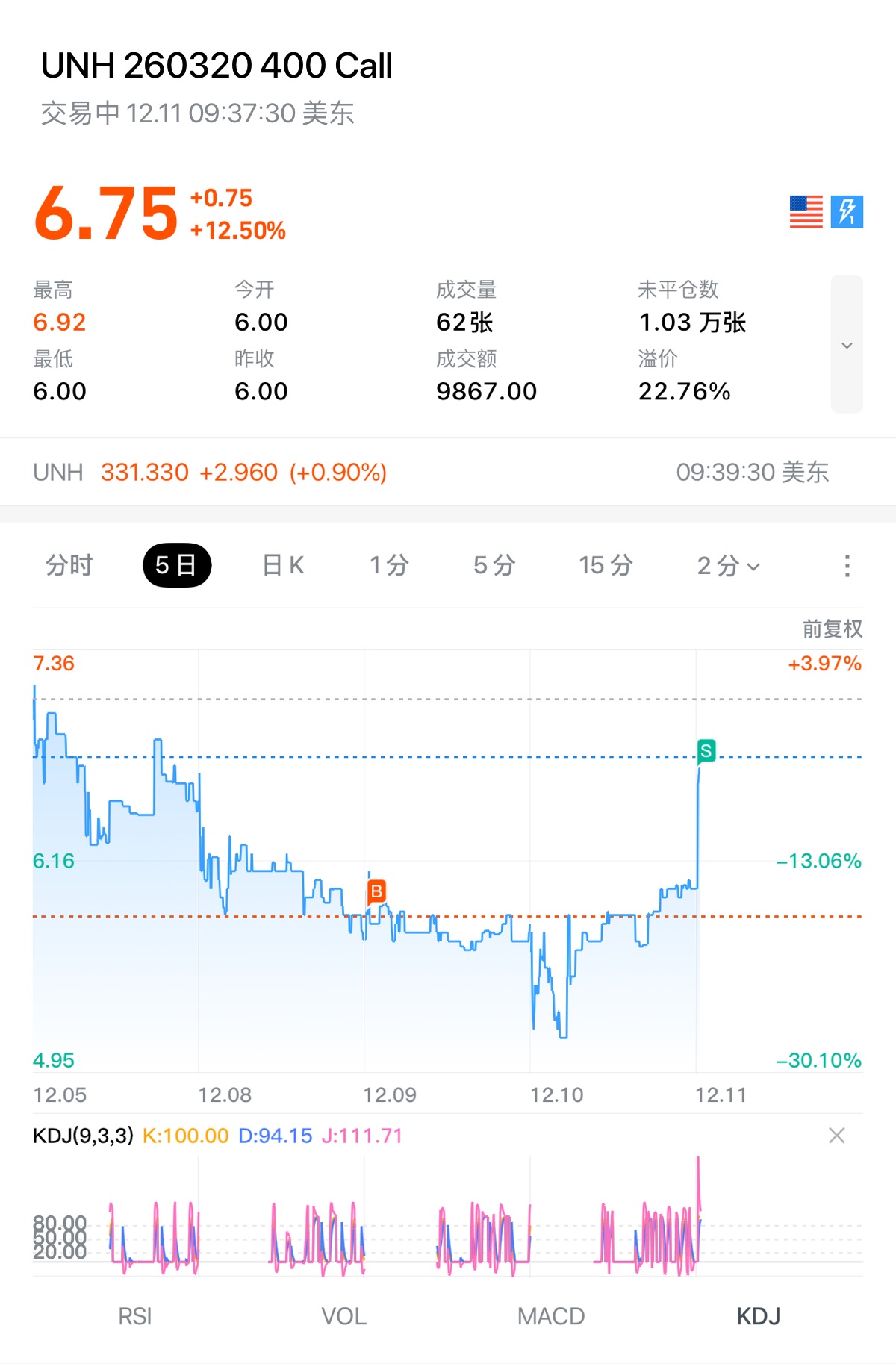Expand the quote details chevron
This screenshot has width=896, height=1364.
coord(847,345)
